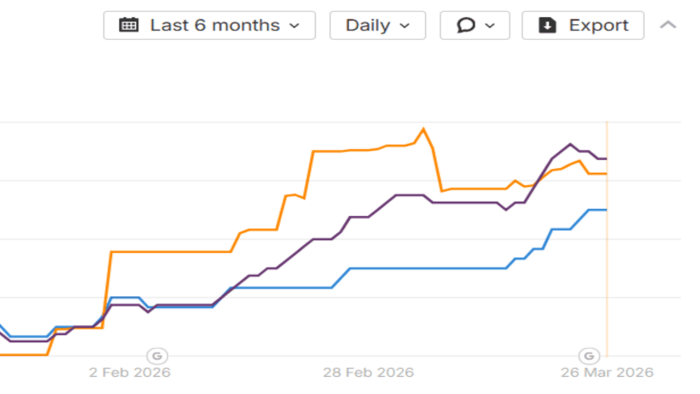Image resolution: width=700 pixels, height=394 pixels.
Task: Click the orange line's sharp drop segment
Action: pyautogui.click(x=437, y=170)
